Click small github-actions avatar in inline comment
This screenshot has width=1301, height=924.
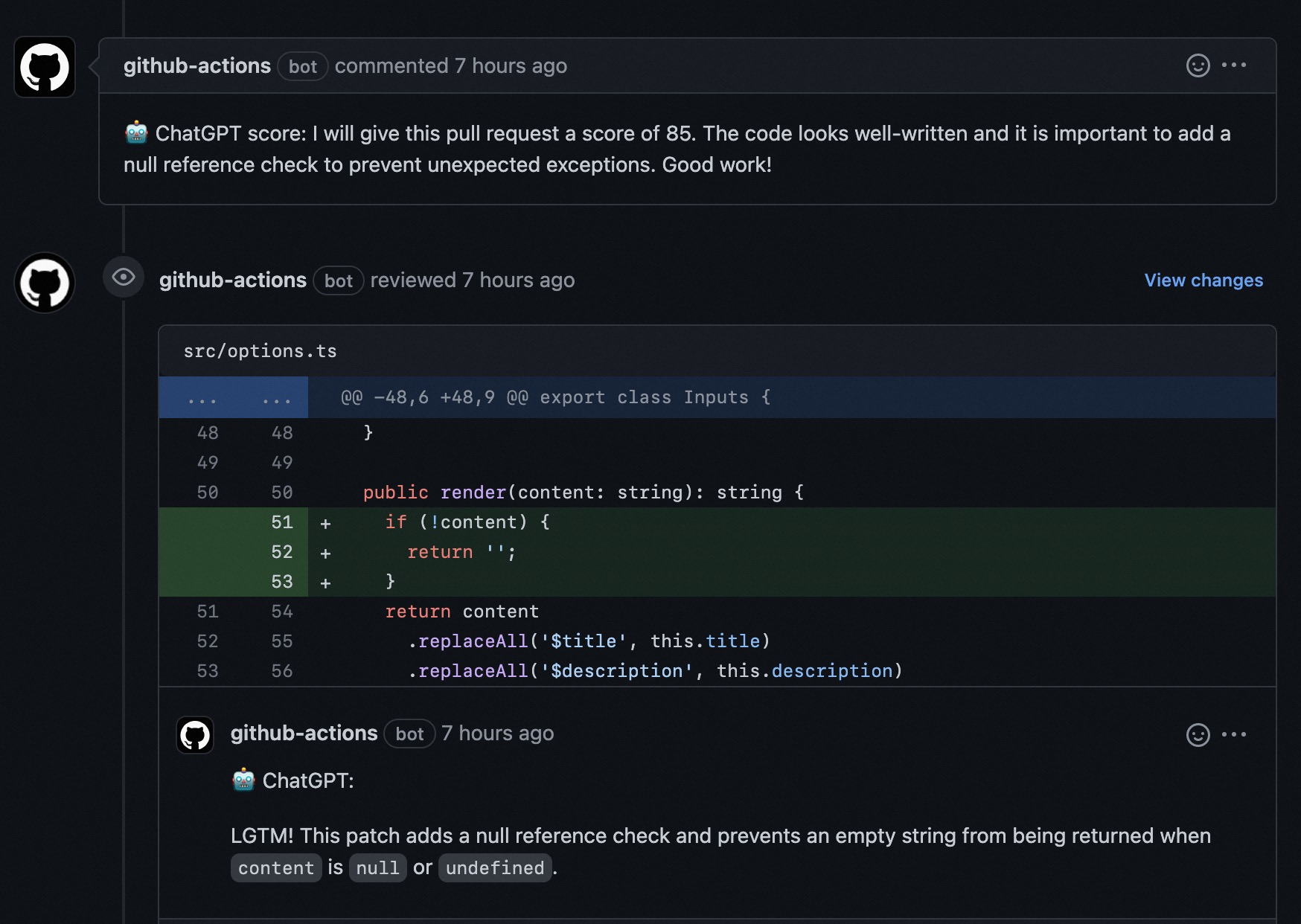coord(195,735)
